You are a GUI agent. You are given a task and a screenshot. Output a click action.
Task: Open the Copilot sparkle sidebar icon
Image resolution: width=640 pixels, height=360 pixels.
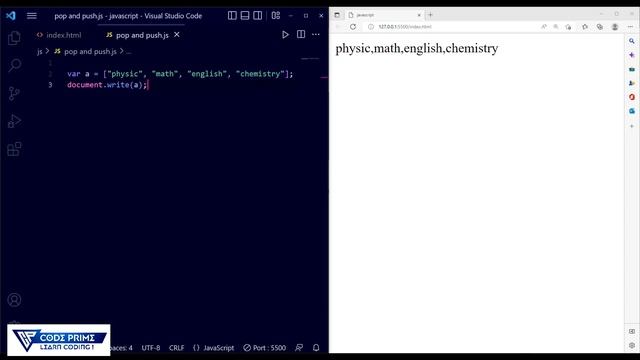631,55
